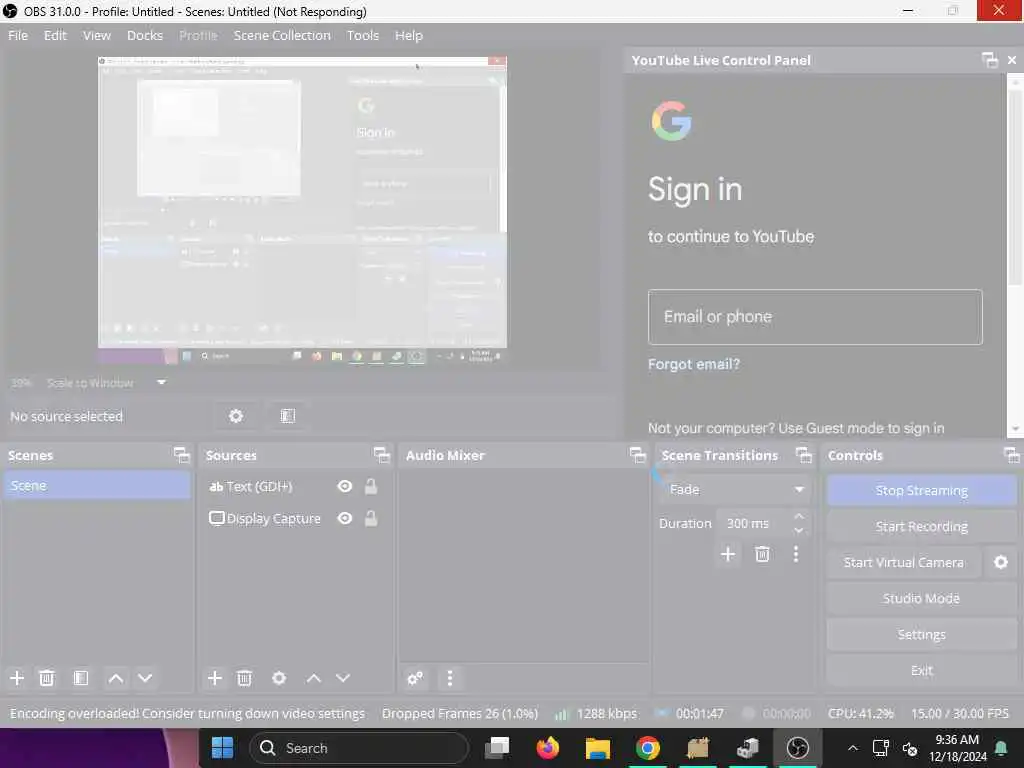Remove selected scene with the trash icon
This screenshot has height=768, width=1024.
(46, 678)
